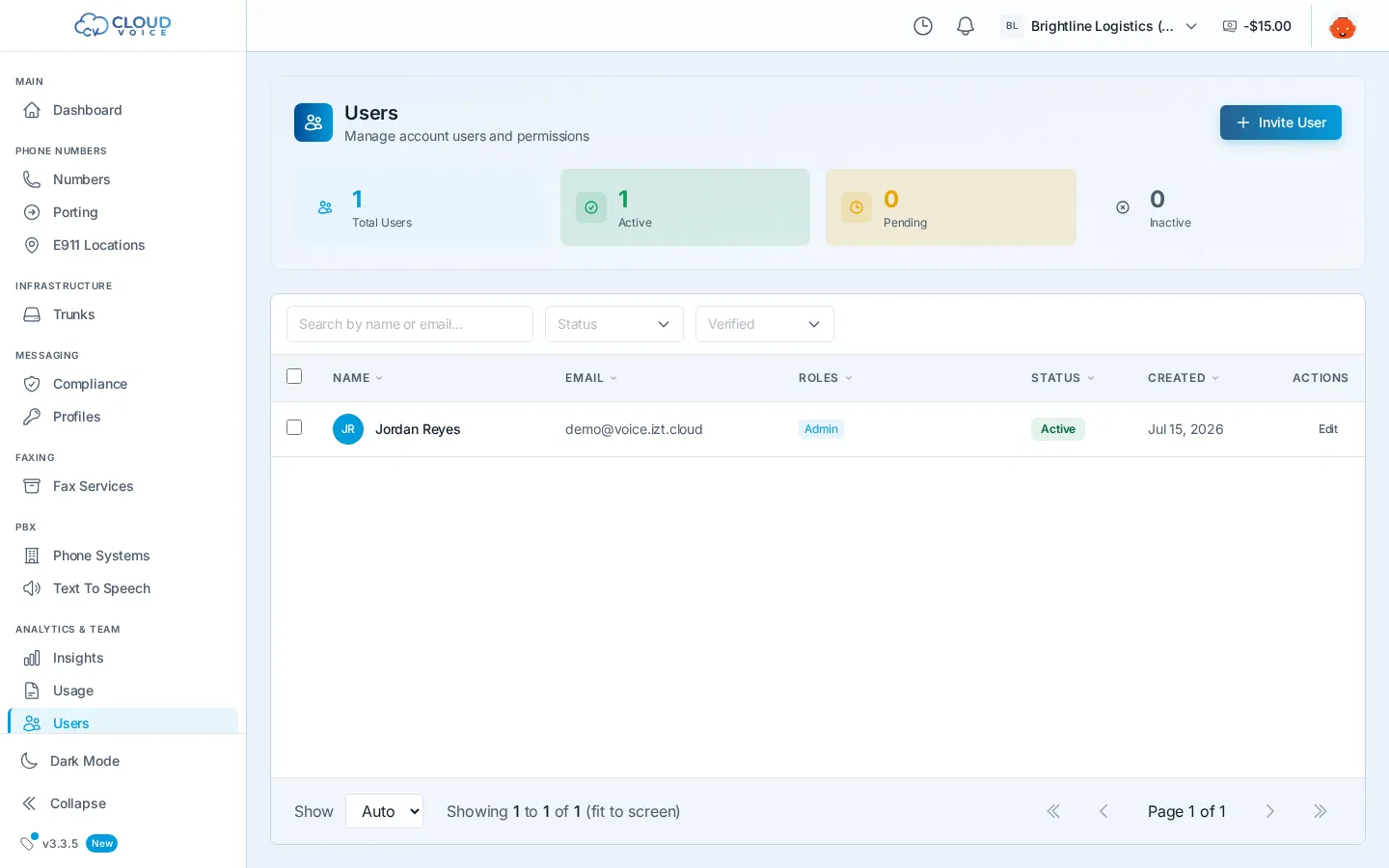Click the Numbers phone icon
This screenshot has height=868, width=1389.
32,179
